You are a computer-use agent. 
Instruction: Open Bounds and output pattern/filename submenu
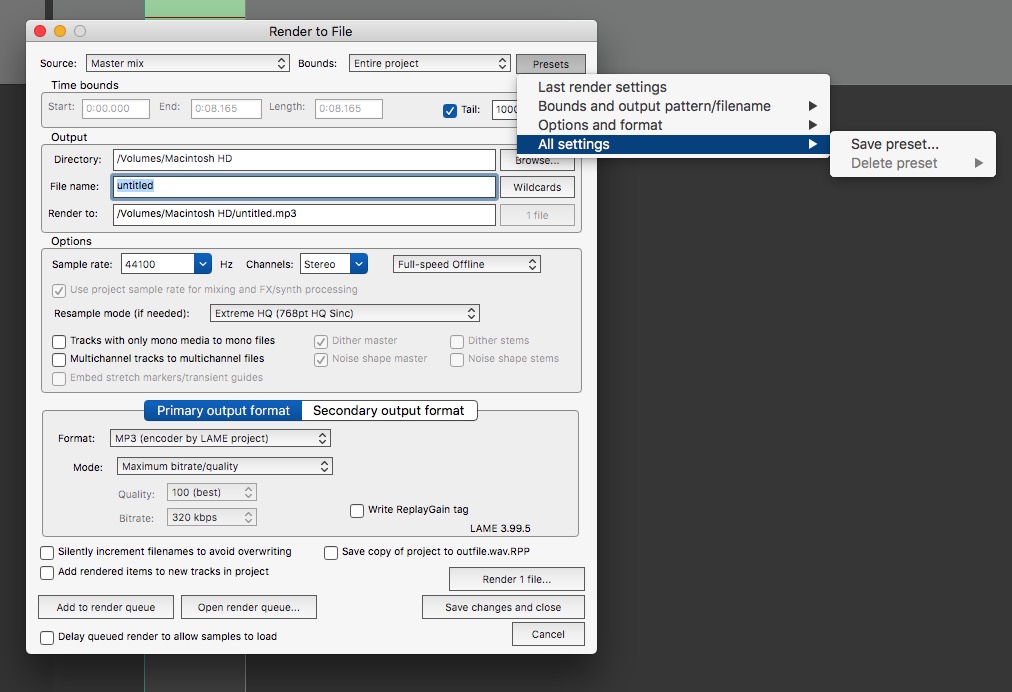(x=673, y=106)
